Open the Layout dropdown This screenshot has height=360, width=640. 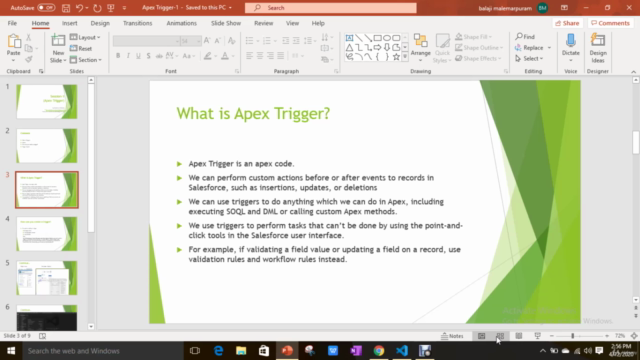click(85, 37)
